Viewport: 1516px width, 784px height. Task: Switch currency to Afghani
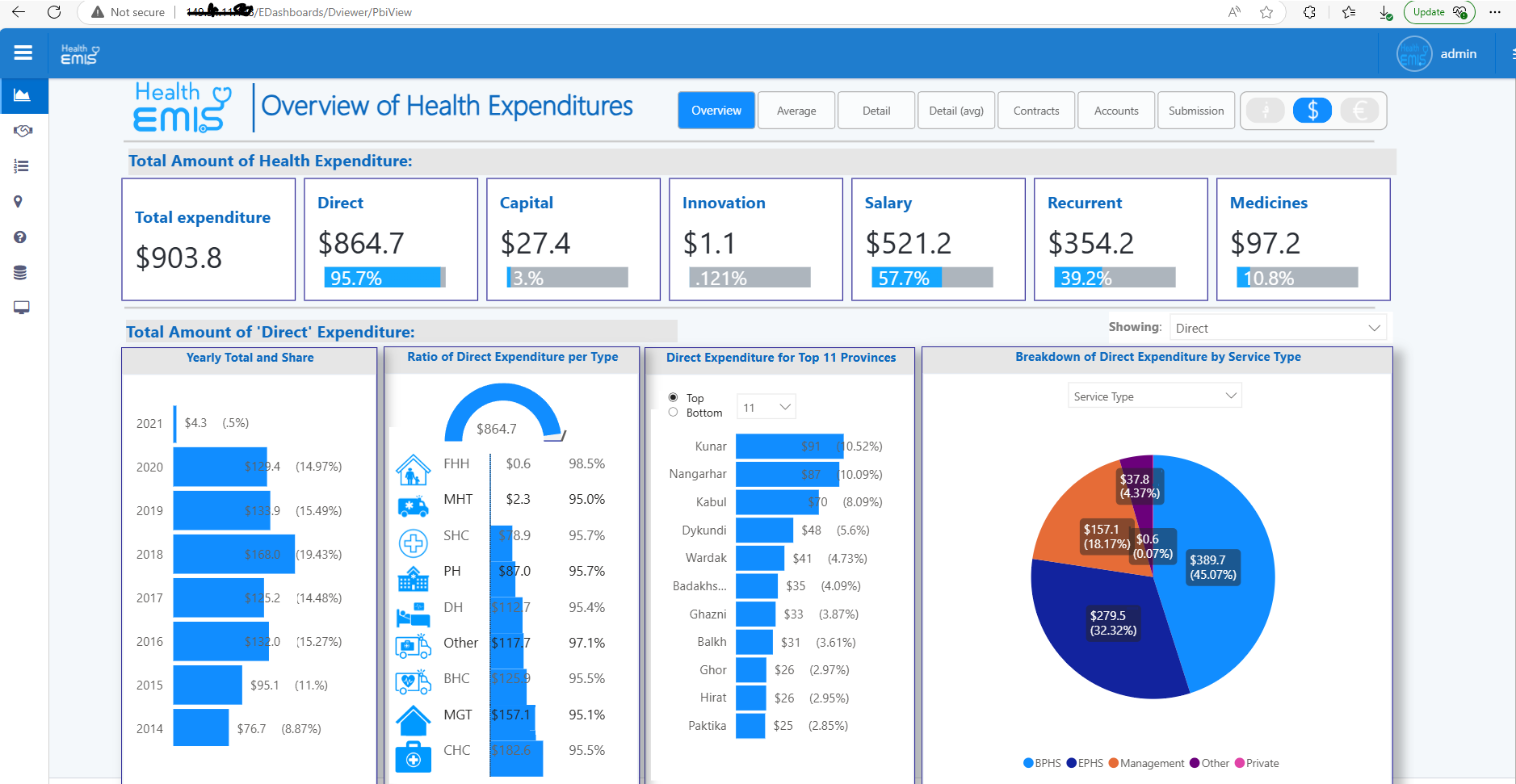tap(1266, 111)
